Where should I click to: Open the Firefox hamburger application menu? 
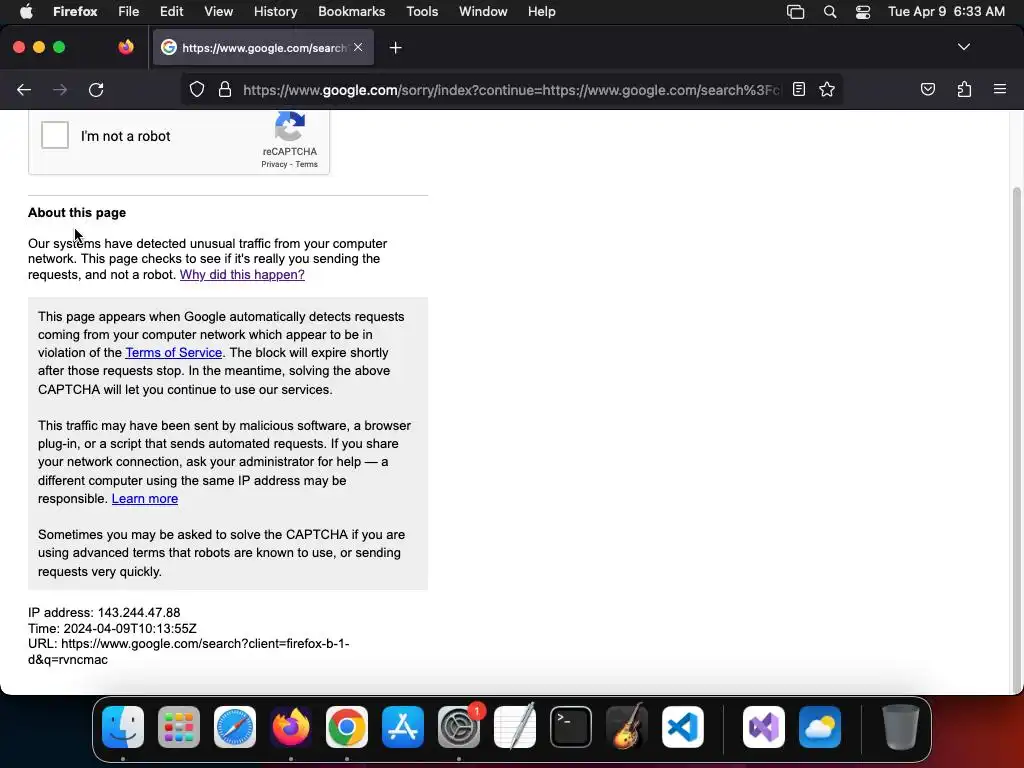pyautogui.click(x=1000, y=89)
